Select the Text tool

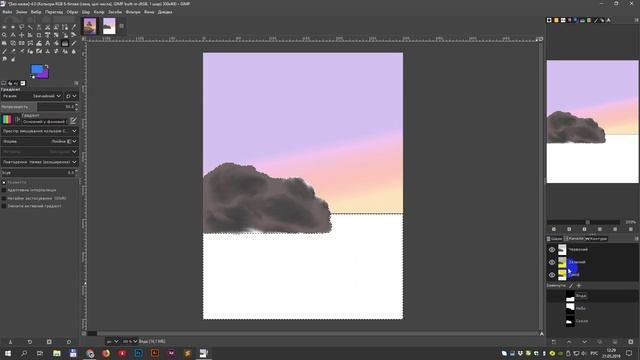[x=47, y=43]
